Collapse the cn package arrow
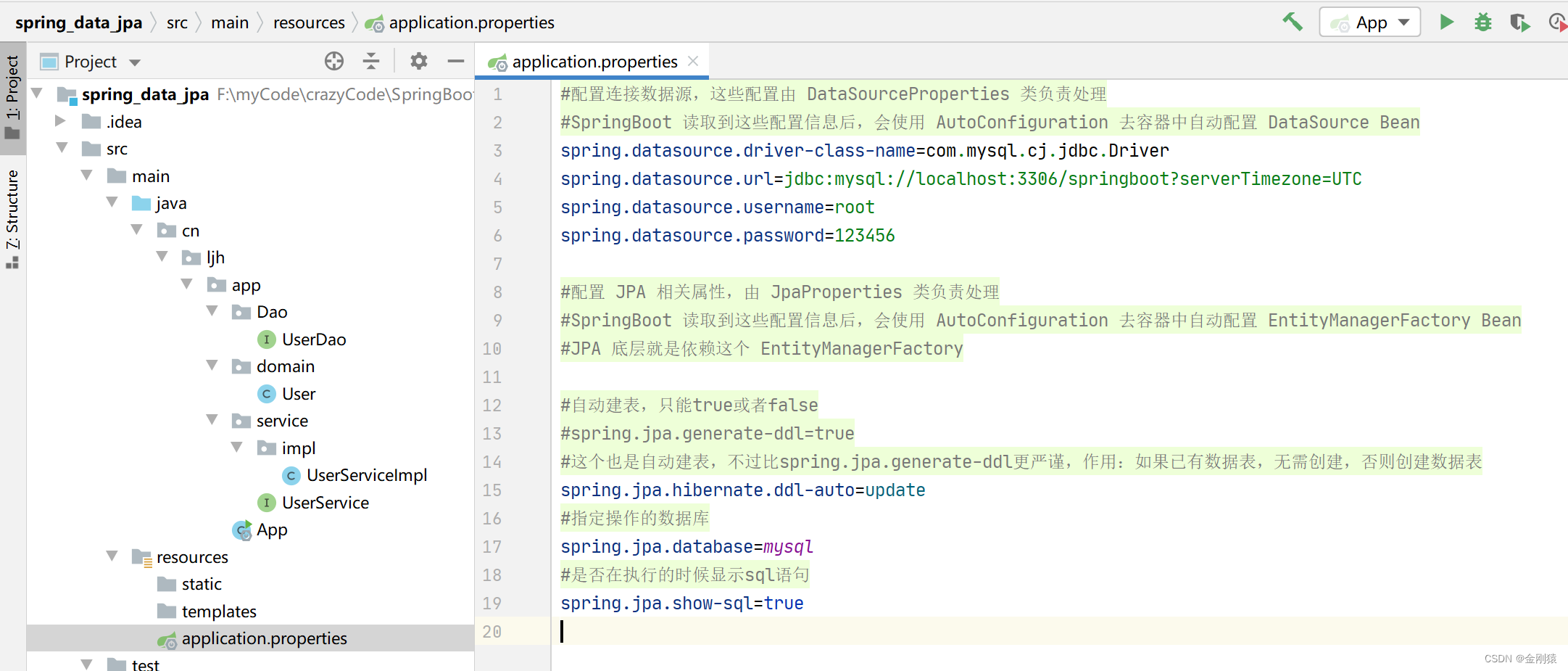 click(137, 229)
